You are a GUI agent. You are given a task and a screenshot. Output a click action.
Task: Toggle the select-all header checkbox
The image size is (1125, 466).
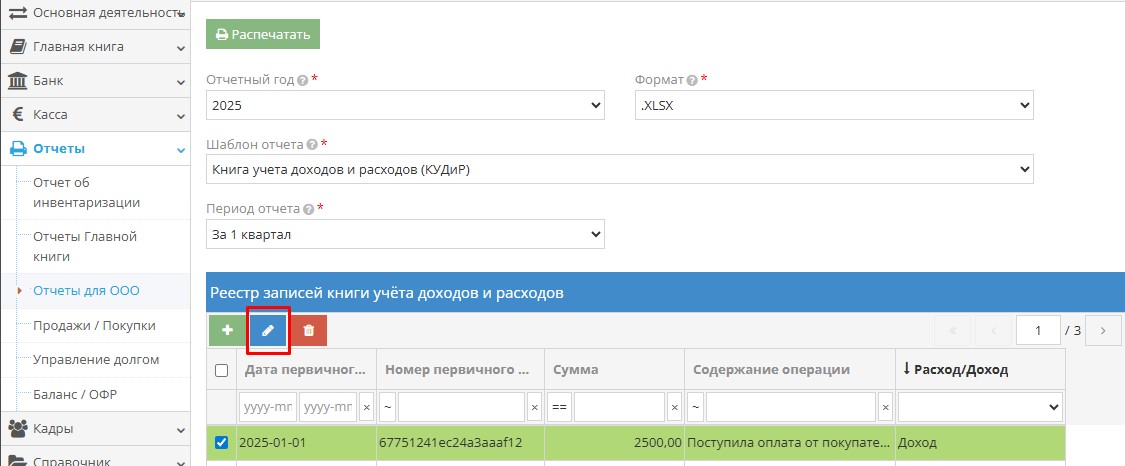coord(222,370)
